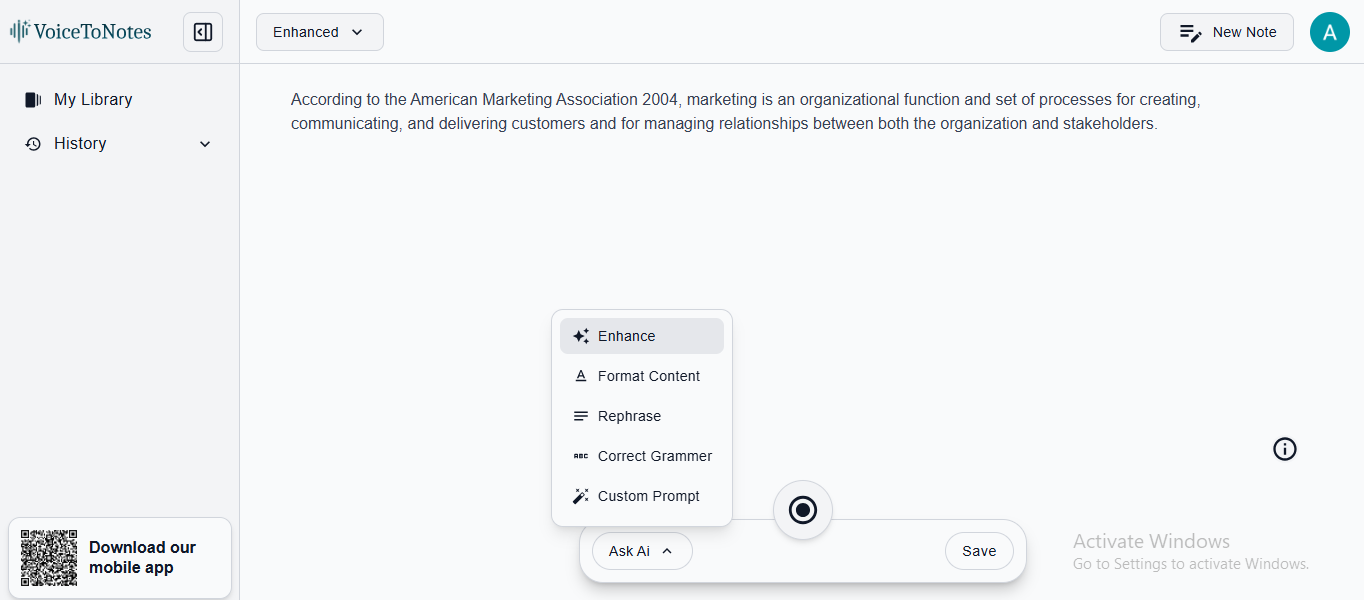Click the user avatar circle
Screen dimensions: 1364x600
pos(1330,31)
